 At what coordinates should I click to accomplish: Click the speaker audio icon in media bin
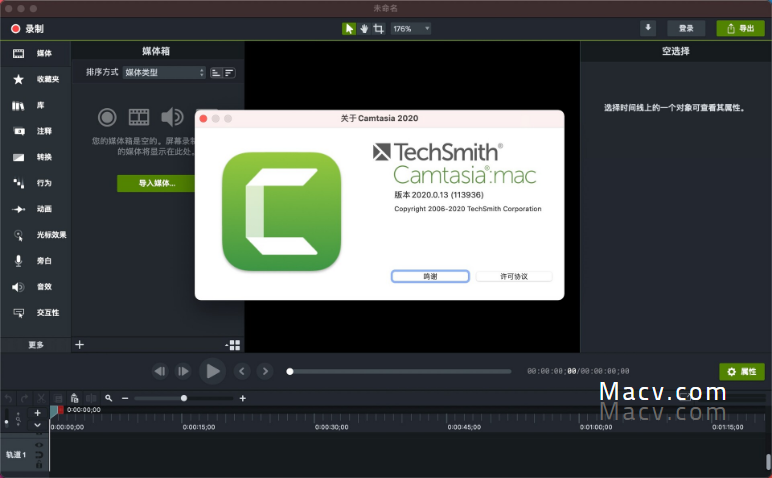172,117
